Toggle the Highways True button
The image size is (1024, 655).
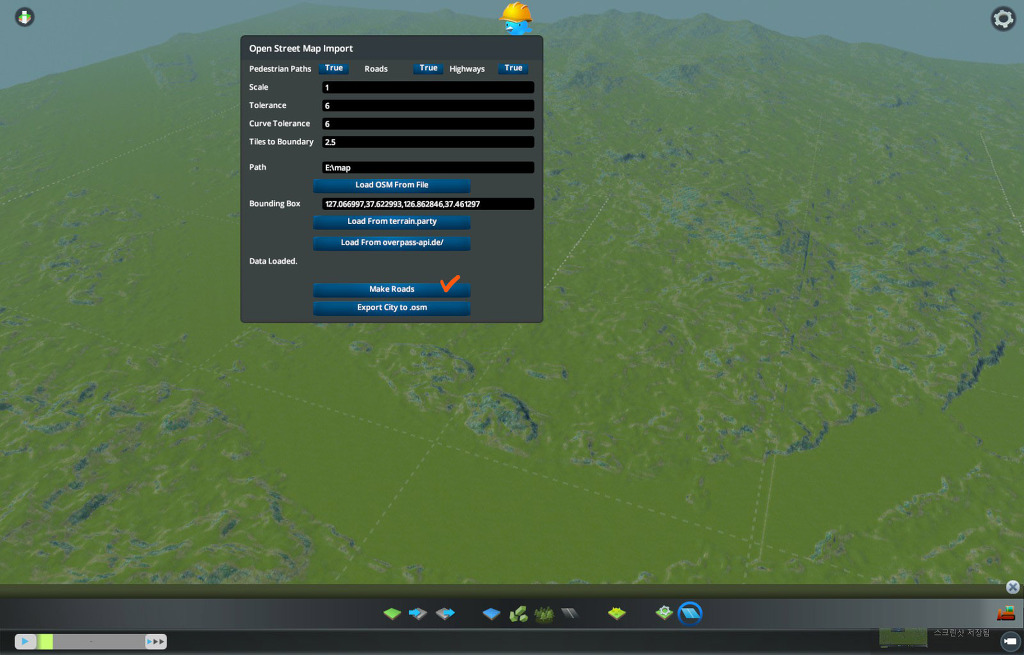(x=513, y=68)
